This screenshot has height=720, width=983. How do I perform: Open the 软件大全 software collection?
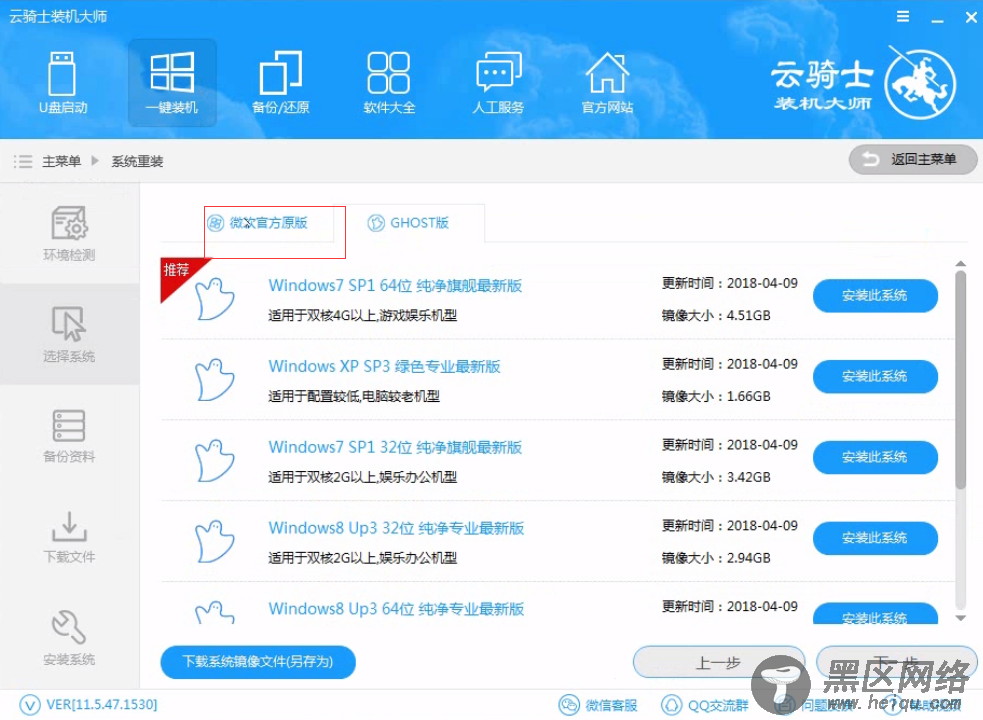[389, 83]
